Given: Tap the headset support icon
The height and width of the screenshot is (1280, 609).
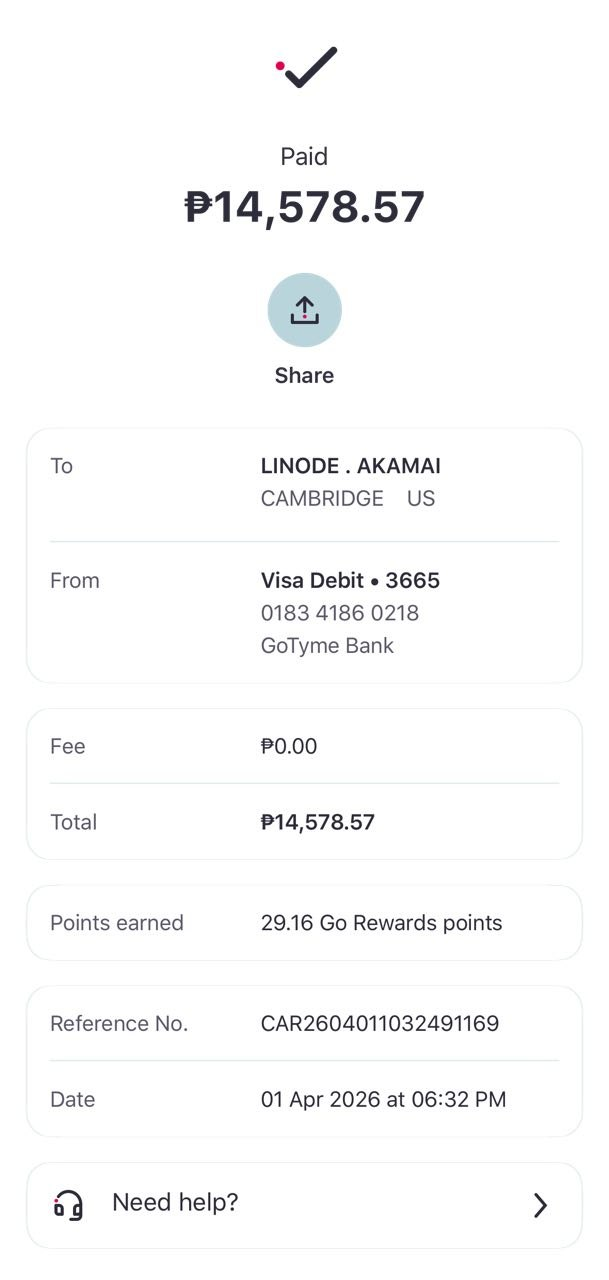Looking at the screenshot, I should pyautogui.click(x=68, y=1205).
